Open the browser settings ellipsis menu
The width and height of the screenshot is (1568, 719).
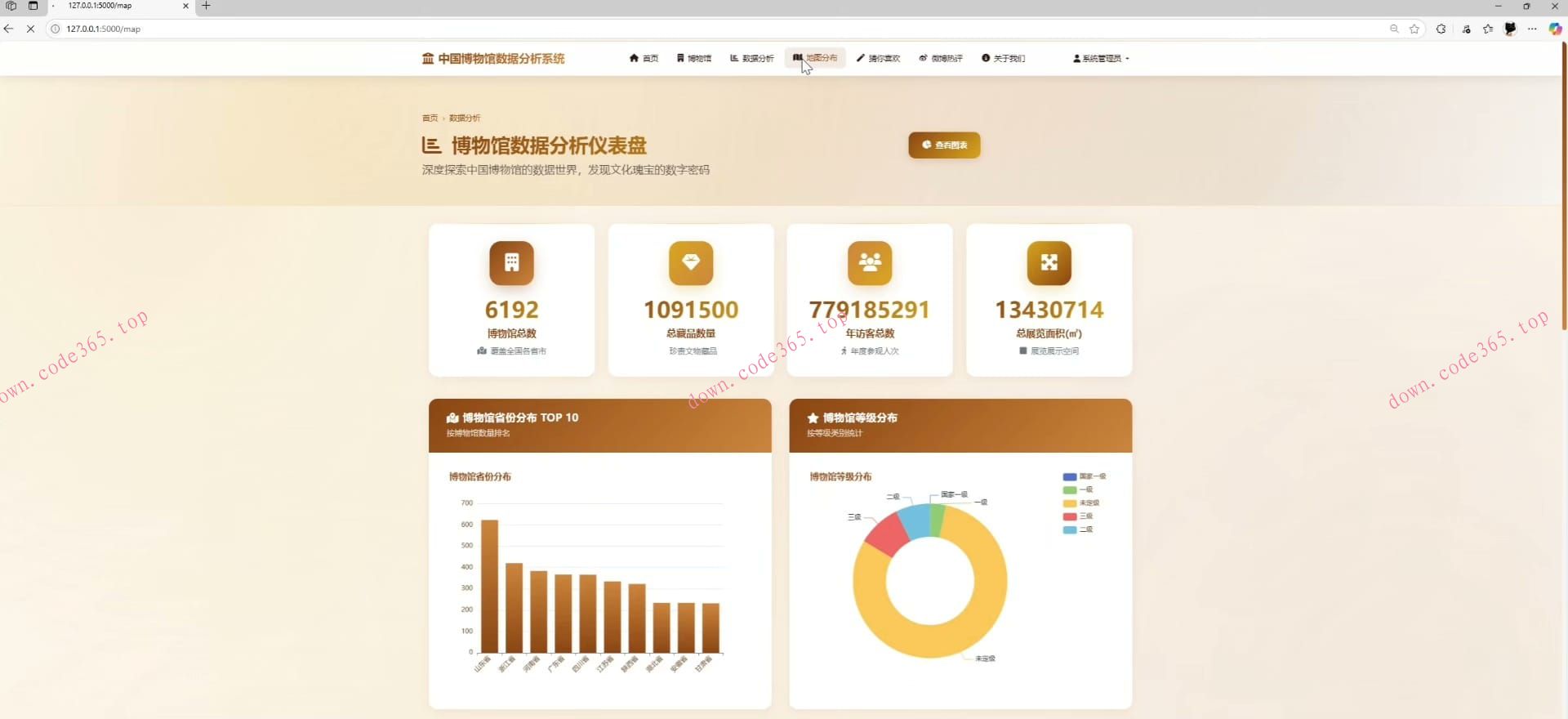coord(1532,29)
